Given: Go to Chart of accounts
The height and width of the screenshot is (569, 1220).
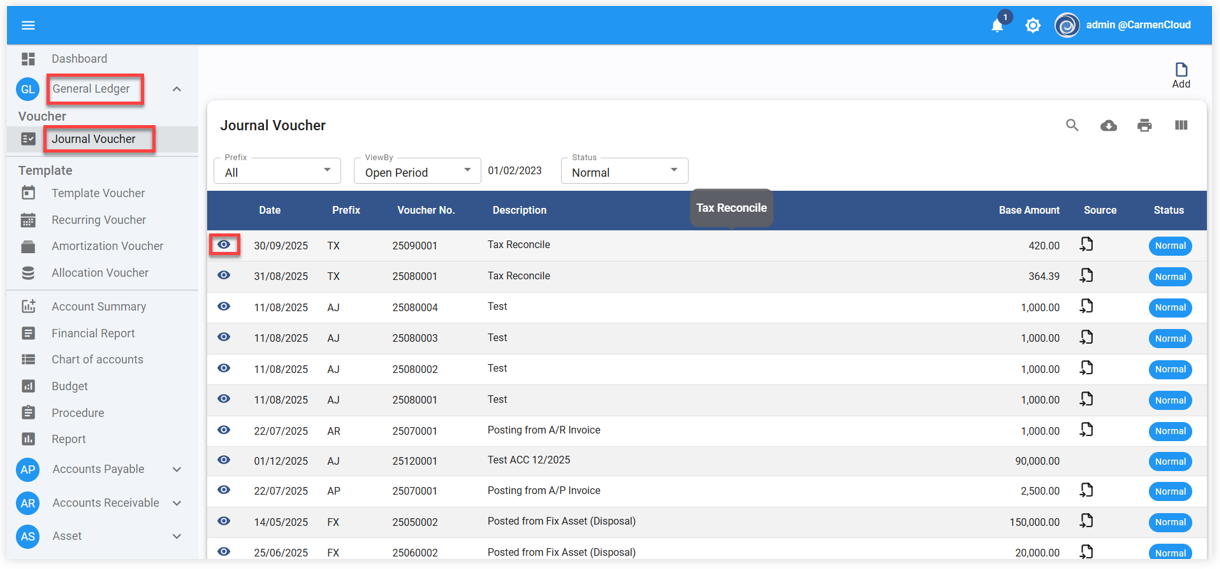Looking at the screenshot, I should coord(97,360).
